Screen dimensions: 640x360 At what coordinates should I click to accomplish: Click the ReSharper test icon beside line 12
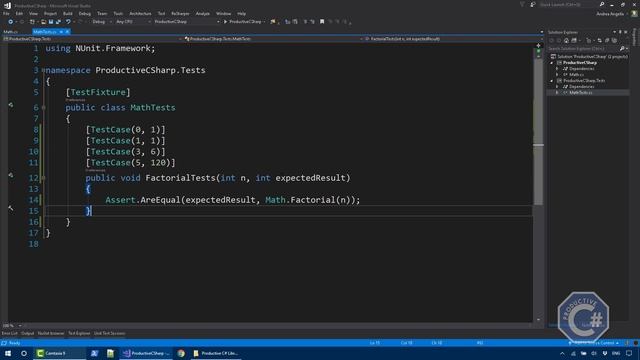(11, 176)
